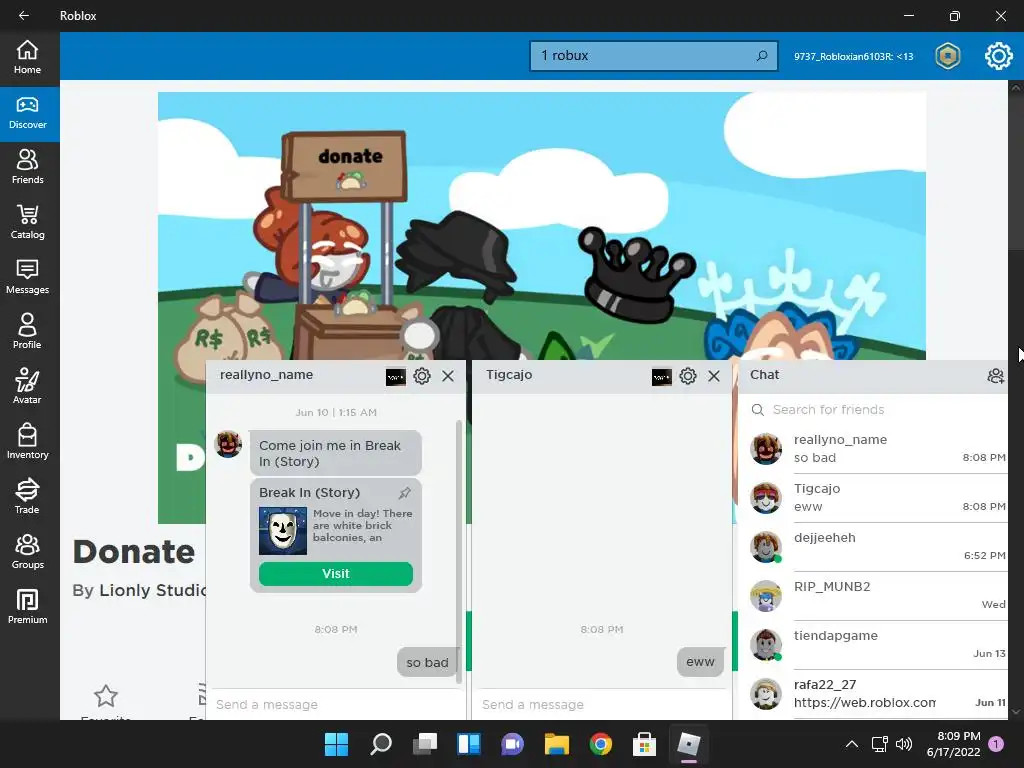Close the Tigcajo chat window
The image size is (1024, 768).
click(714, 376)
